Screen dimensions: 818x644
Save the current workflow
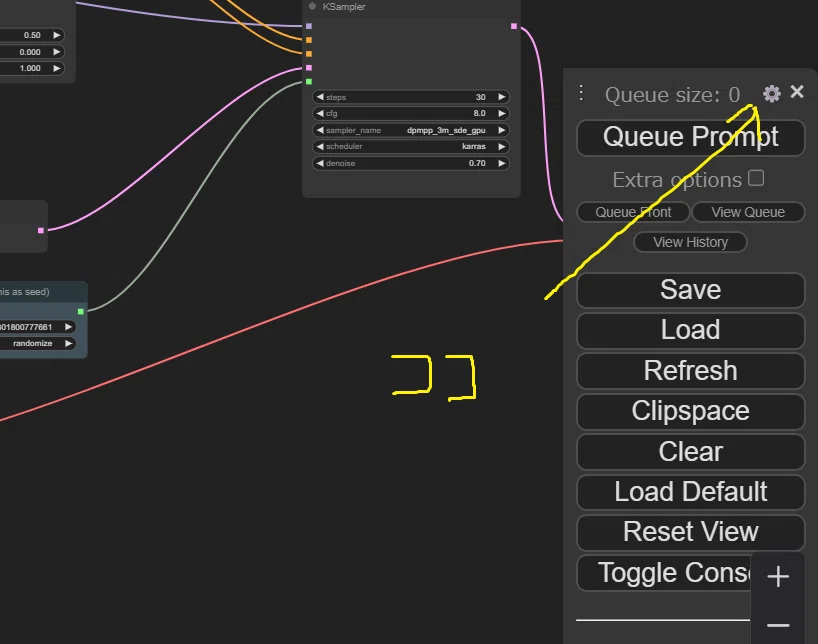(x=691, y=290)
